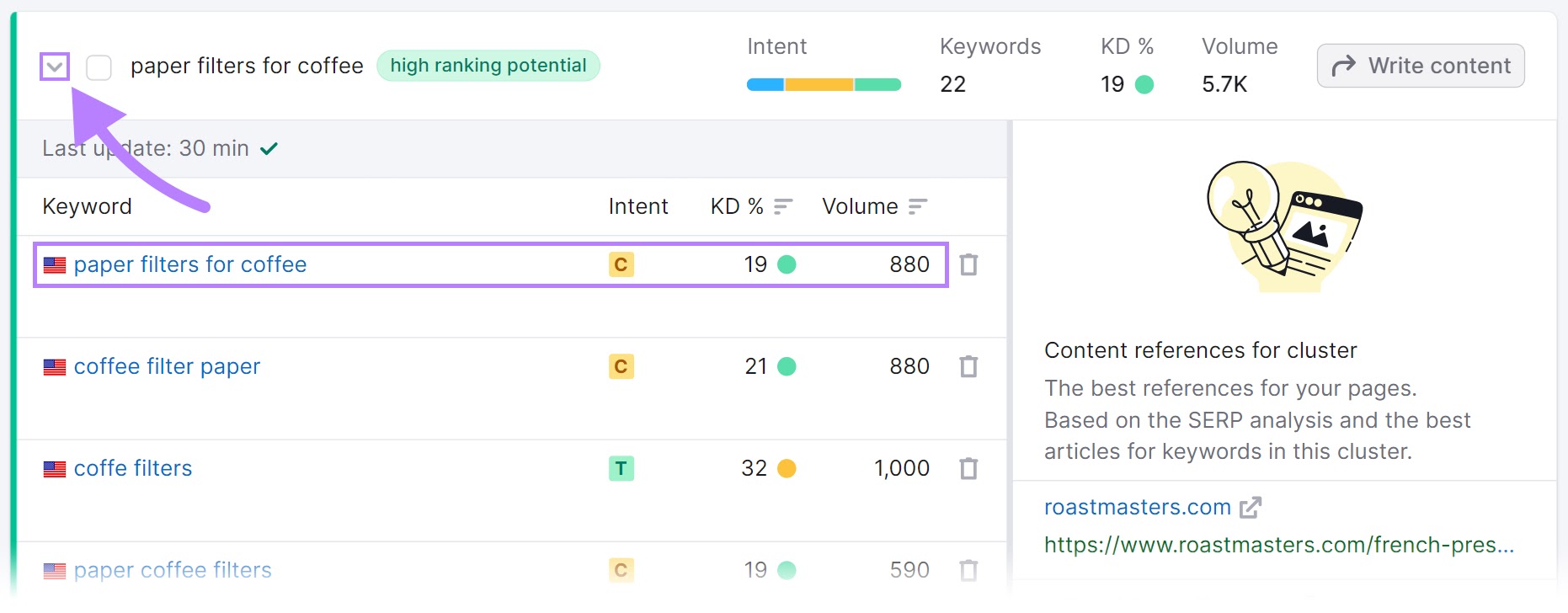The width and height of the screenshot is (1568, 613).
Task: Click Transactional intent badge for coffe filters
Action: pyautogui.click(x=621, y=468)
